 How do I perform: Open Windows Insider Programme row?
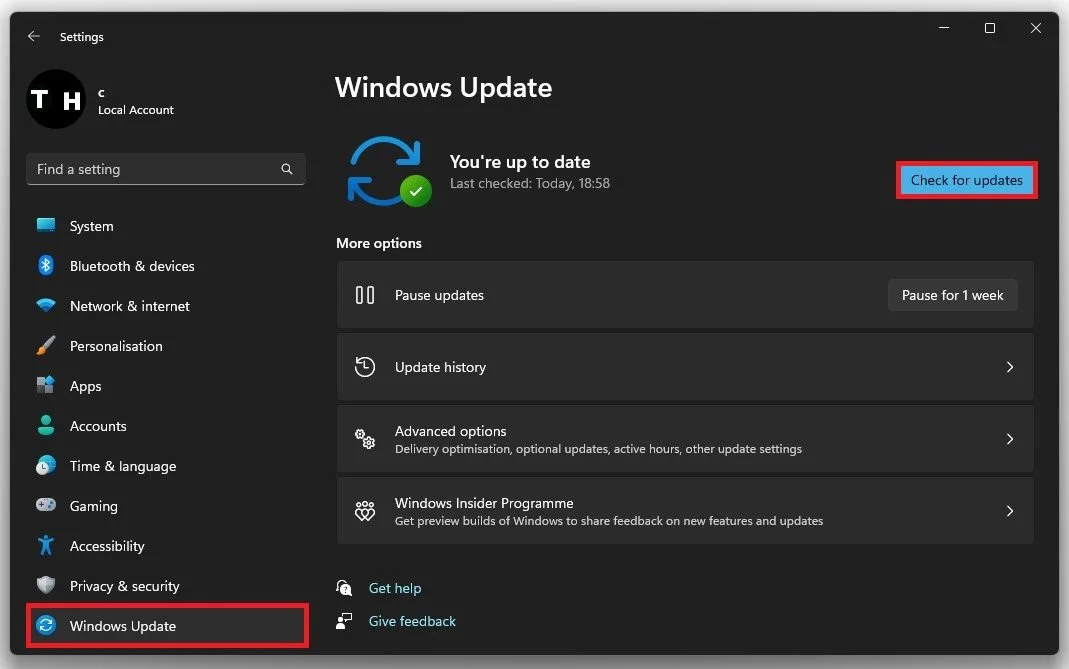[685, 511]
